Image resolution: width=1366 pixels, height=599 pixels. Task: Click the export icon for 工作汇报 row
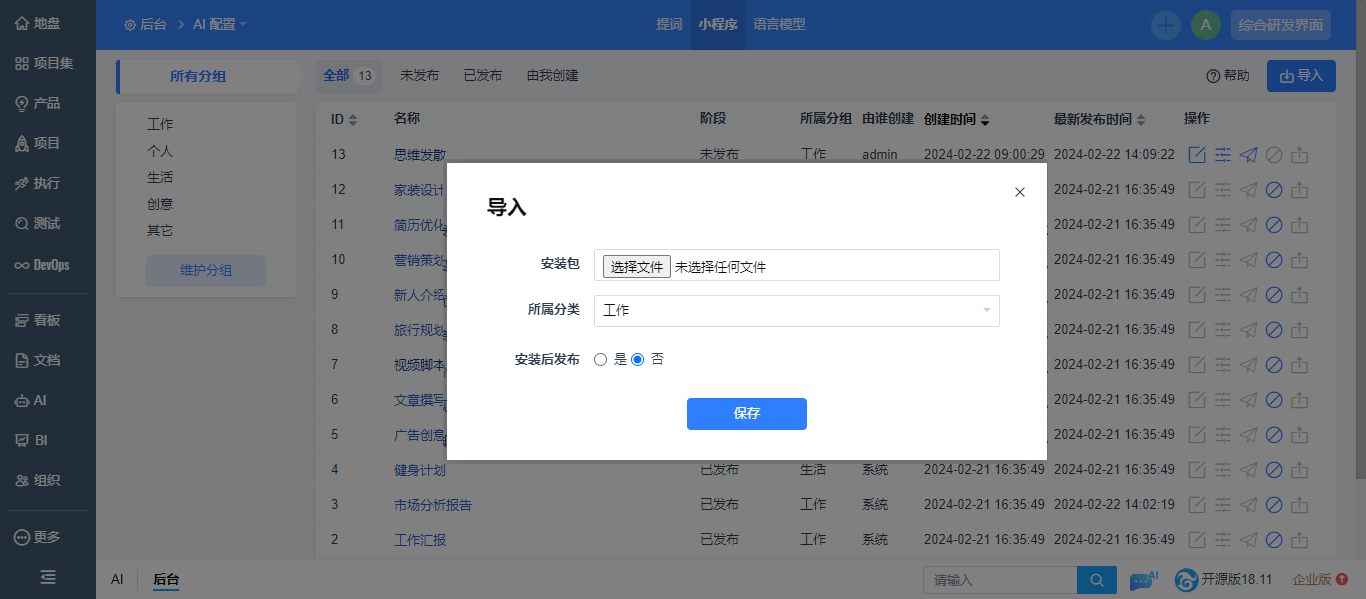click(1300, 540)
